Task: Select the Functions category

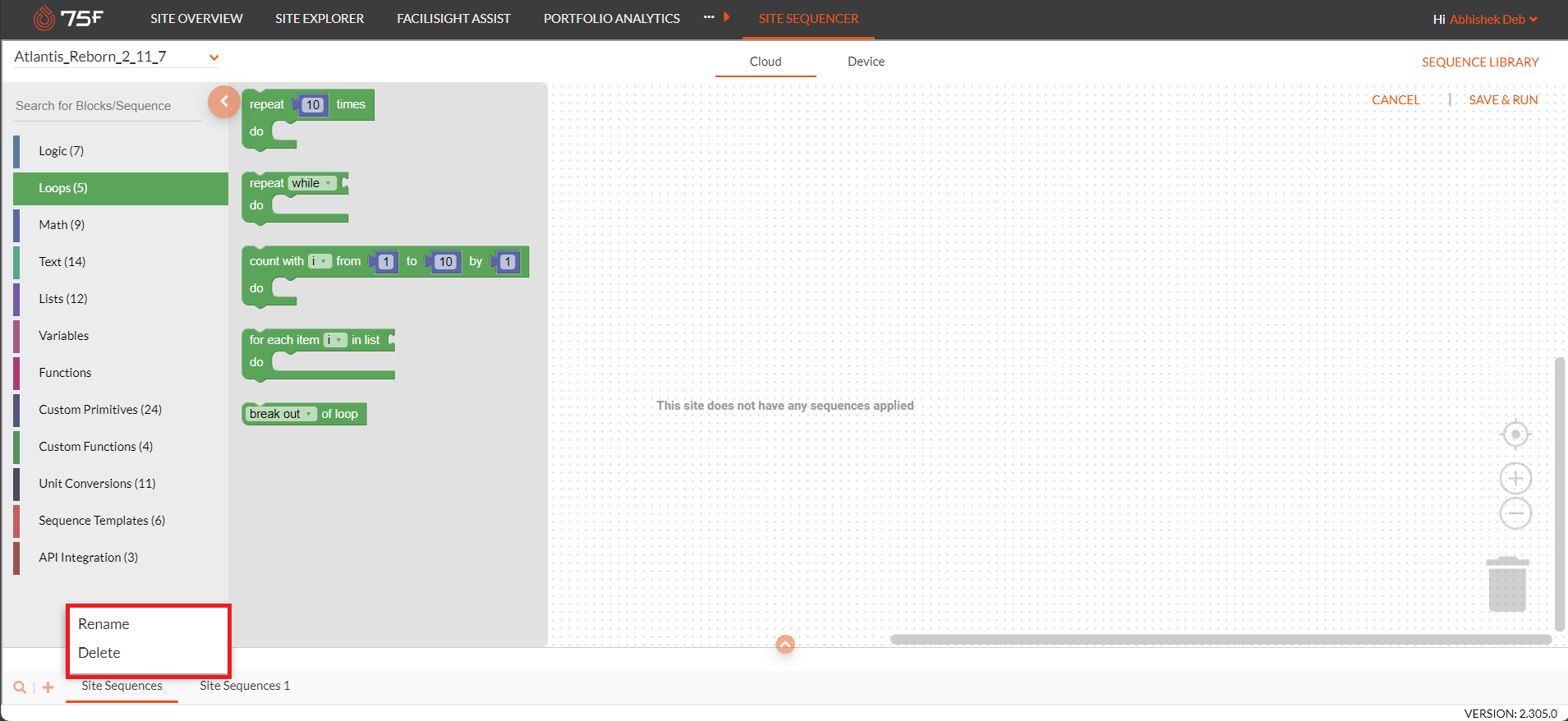Action: 121,373
